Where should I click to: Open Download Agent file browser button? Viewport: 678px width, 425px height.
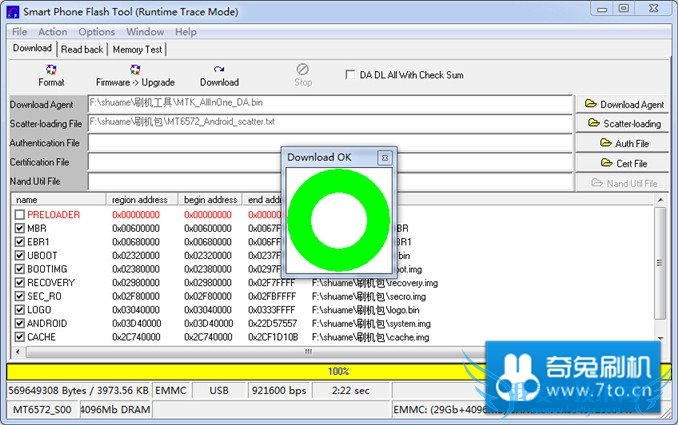(x=624, y=104)
